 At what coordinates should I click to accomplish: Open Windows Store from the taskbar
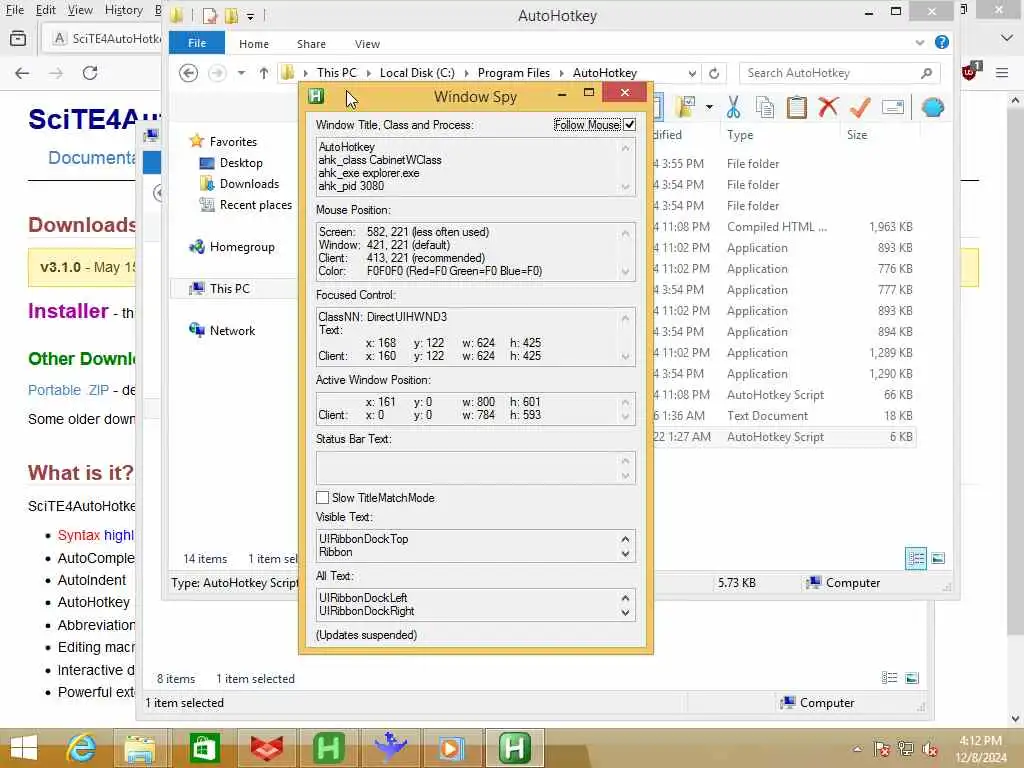click(204, 747)
